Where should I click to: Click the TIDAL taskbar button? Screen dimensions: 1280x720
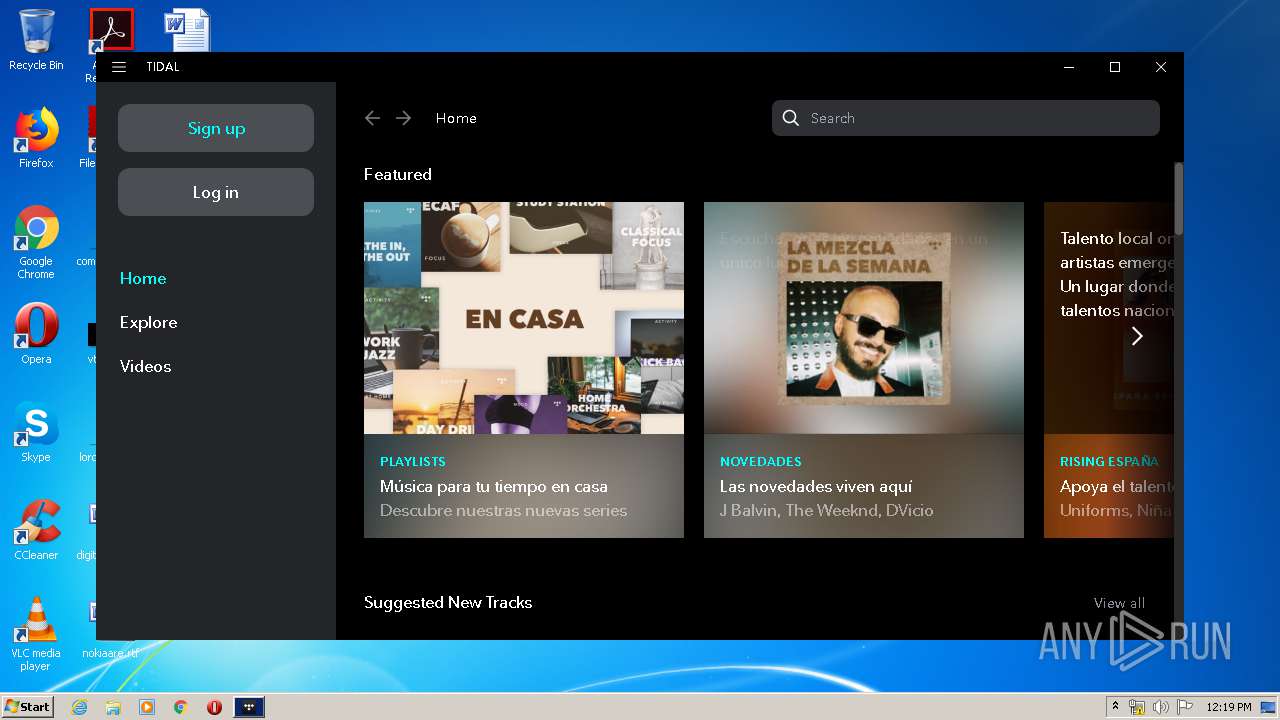click(x=249, y=707)
